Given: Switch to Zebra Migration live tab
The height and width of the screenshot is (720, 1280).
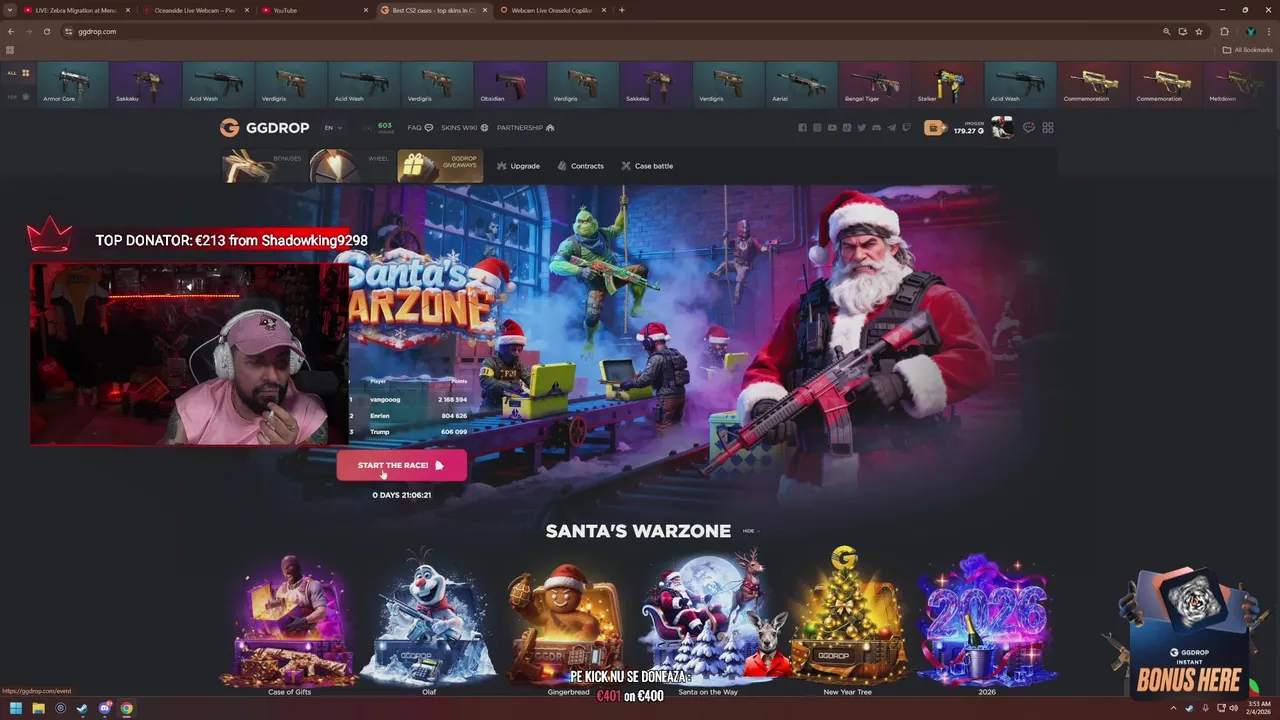Looking at the screenshot, I should (78, 10).
